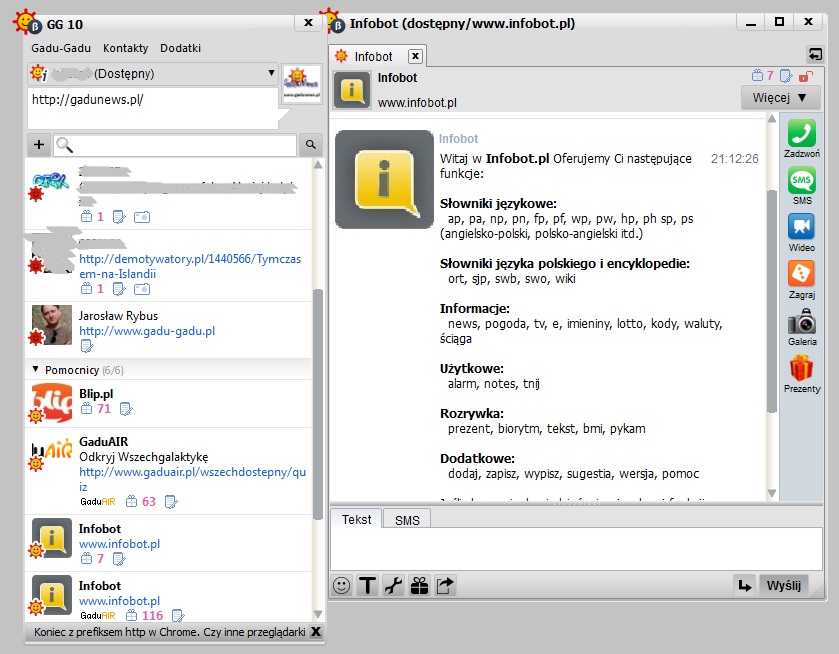Click the large Infobot avatar in conversation

click(x=384, y=179)
